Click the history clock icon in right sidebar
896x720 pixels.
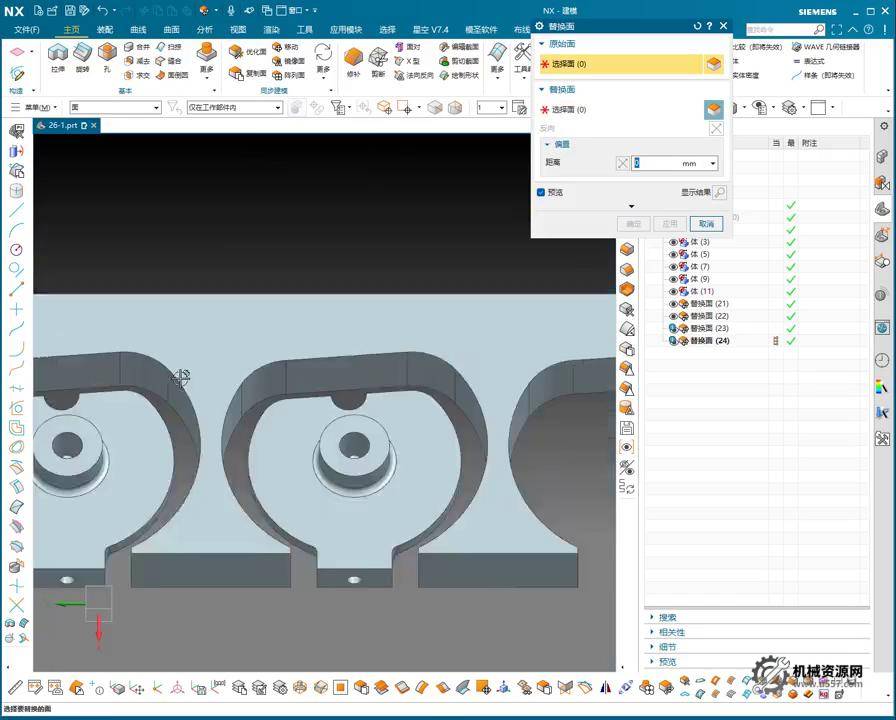[x=882, y=360]
